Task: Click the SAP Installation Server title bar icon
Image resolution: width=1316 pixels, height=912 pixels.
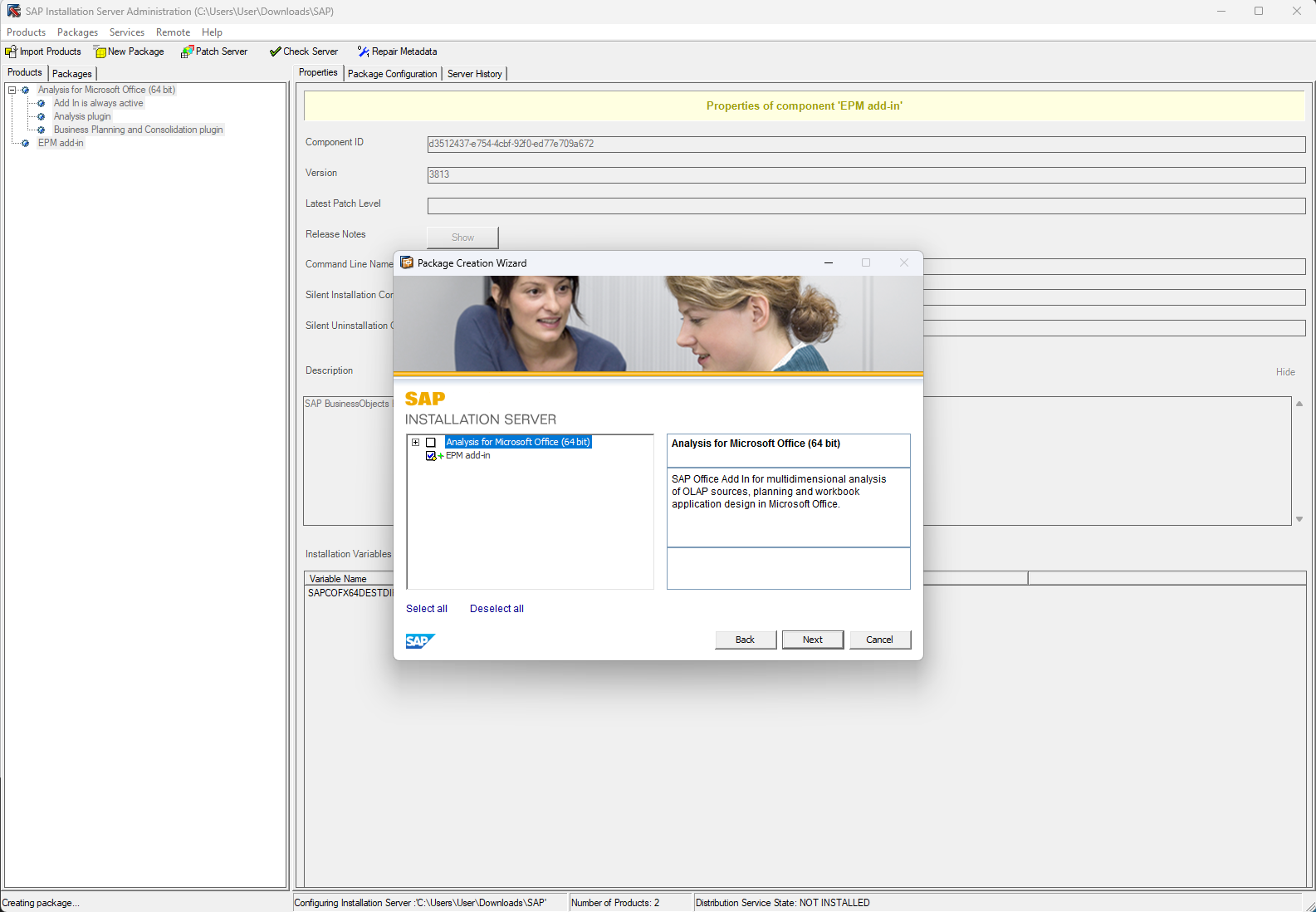Action: click(13, 11)
